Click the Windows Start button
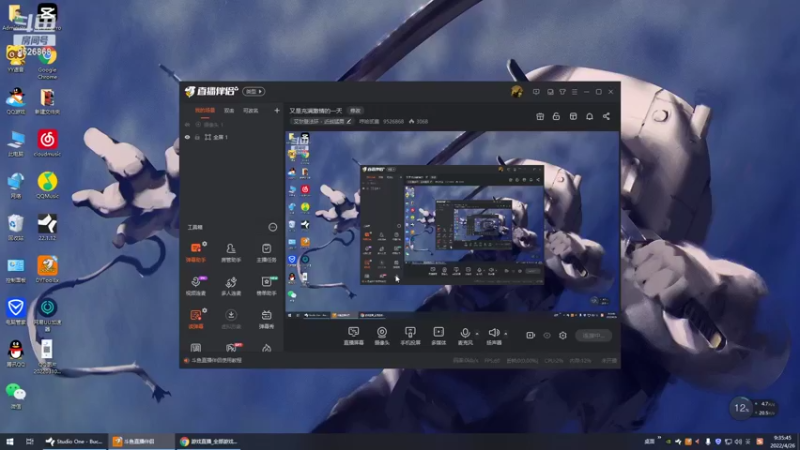The height and width of the screenshot is (450, 800). (10, 441)
